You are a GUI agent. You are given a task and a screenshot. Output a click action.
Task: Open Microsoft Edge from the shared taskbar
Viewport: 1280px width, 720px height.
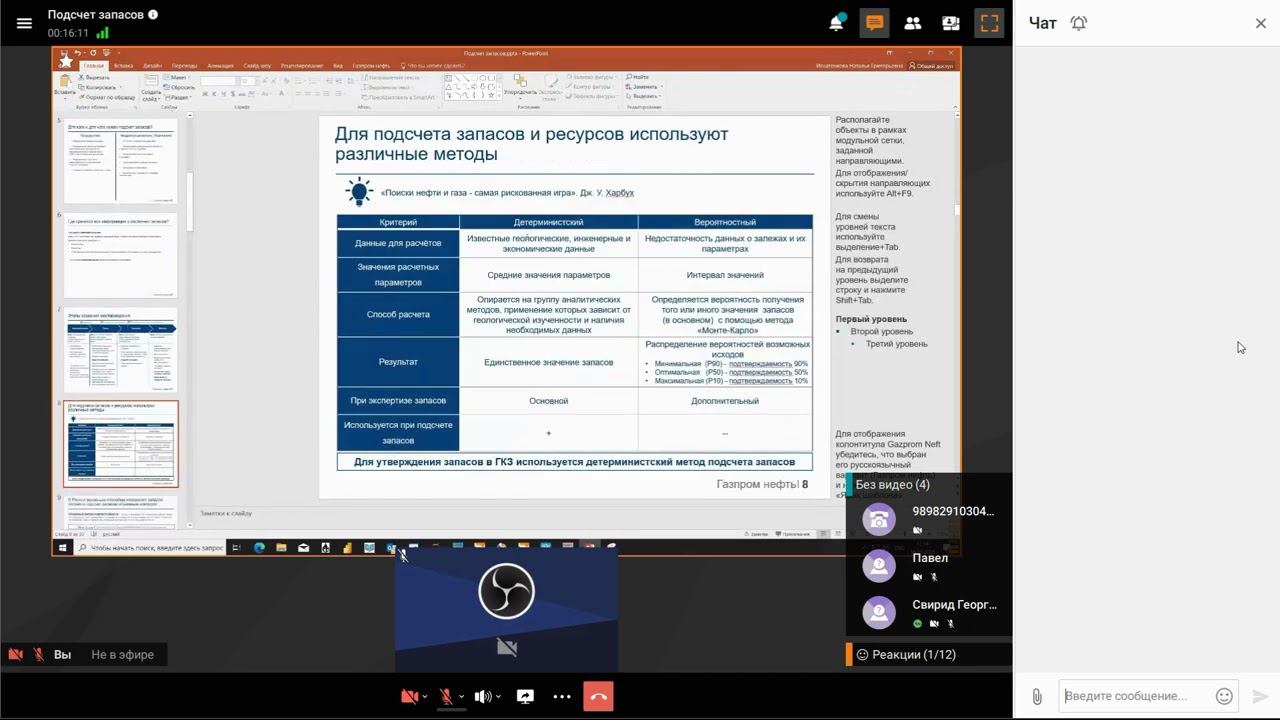tap(259, 548)
